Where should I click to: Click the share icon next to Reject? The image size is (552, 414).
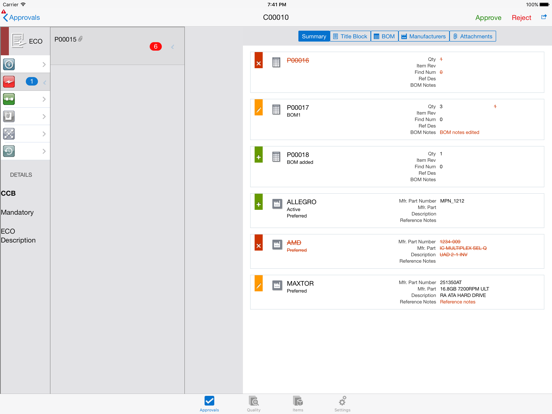544,17
